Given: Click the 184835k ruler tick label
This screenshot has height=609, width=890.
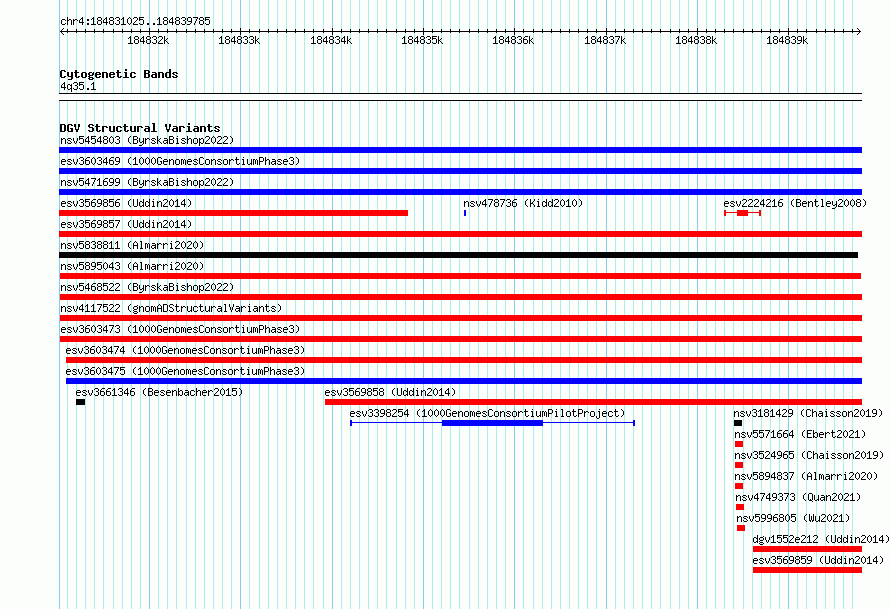Looking at the screenshot, I should click(422, 40).
